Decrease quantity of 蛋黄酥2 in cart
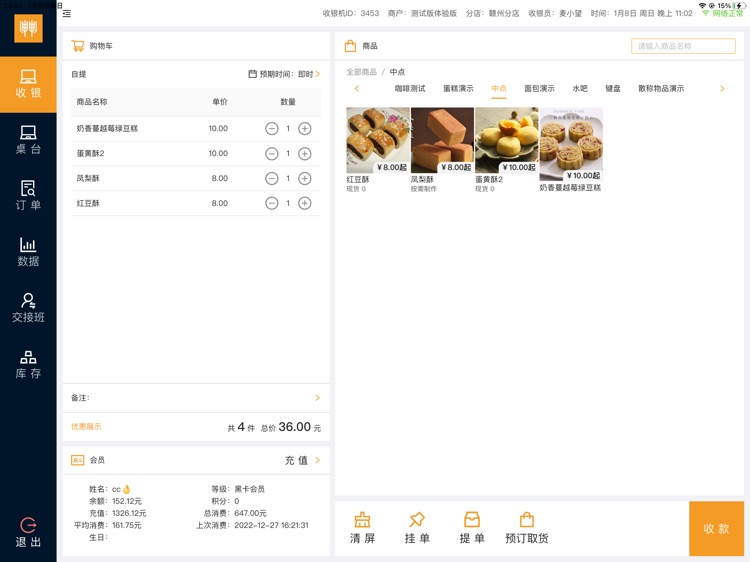 click(272, 154)
